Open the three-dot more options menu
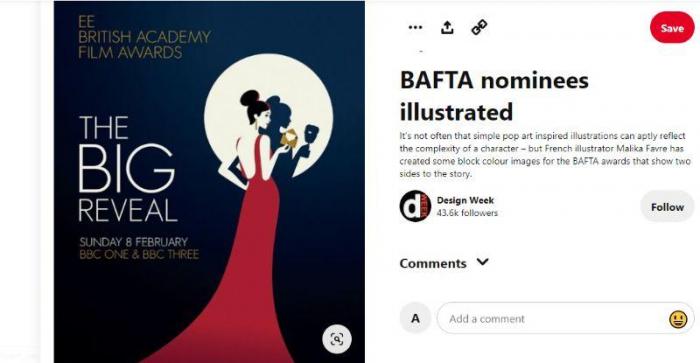Image resolution: width=700 pixels, height=363 pixels. (415, 28)
